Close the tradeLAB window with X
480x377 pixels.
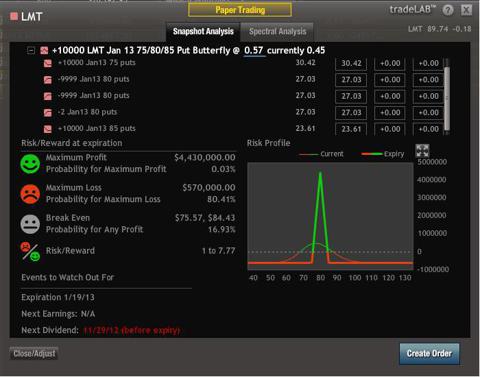466,10
